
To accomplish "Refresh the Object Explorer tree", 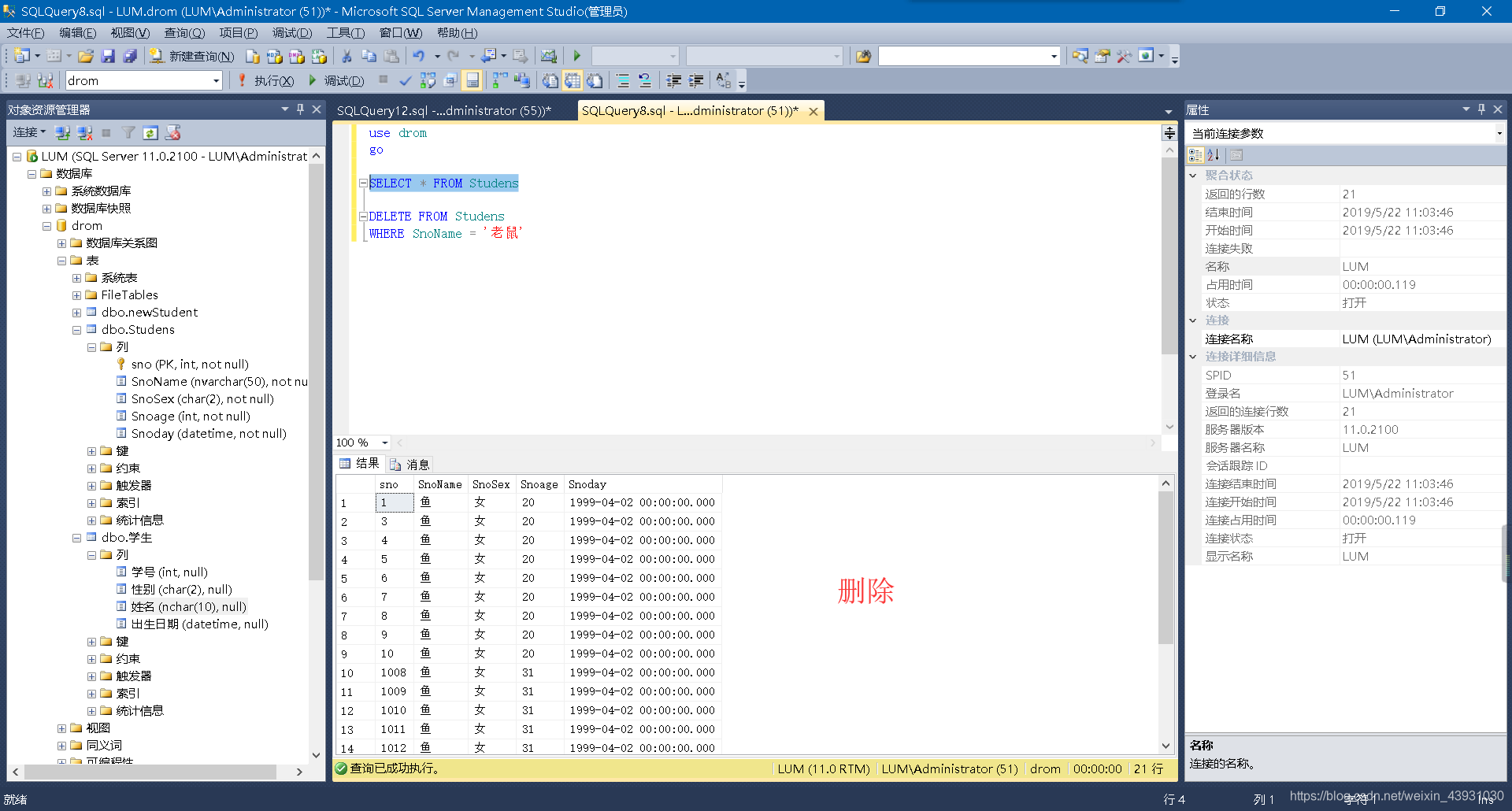I will coord(150,132).
